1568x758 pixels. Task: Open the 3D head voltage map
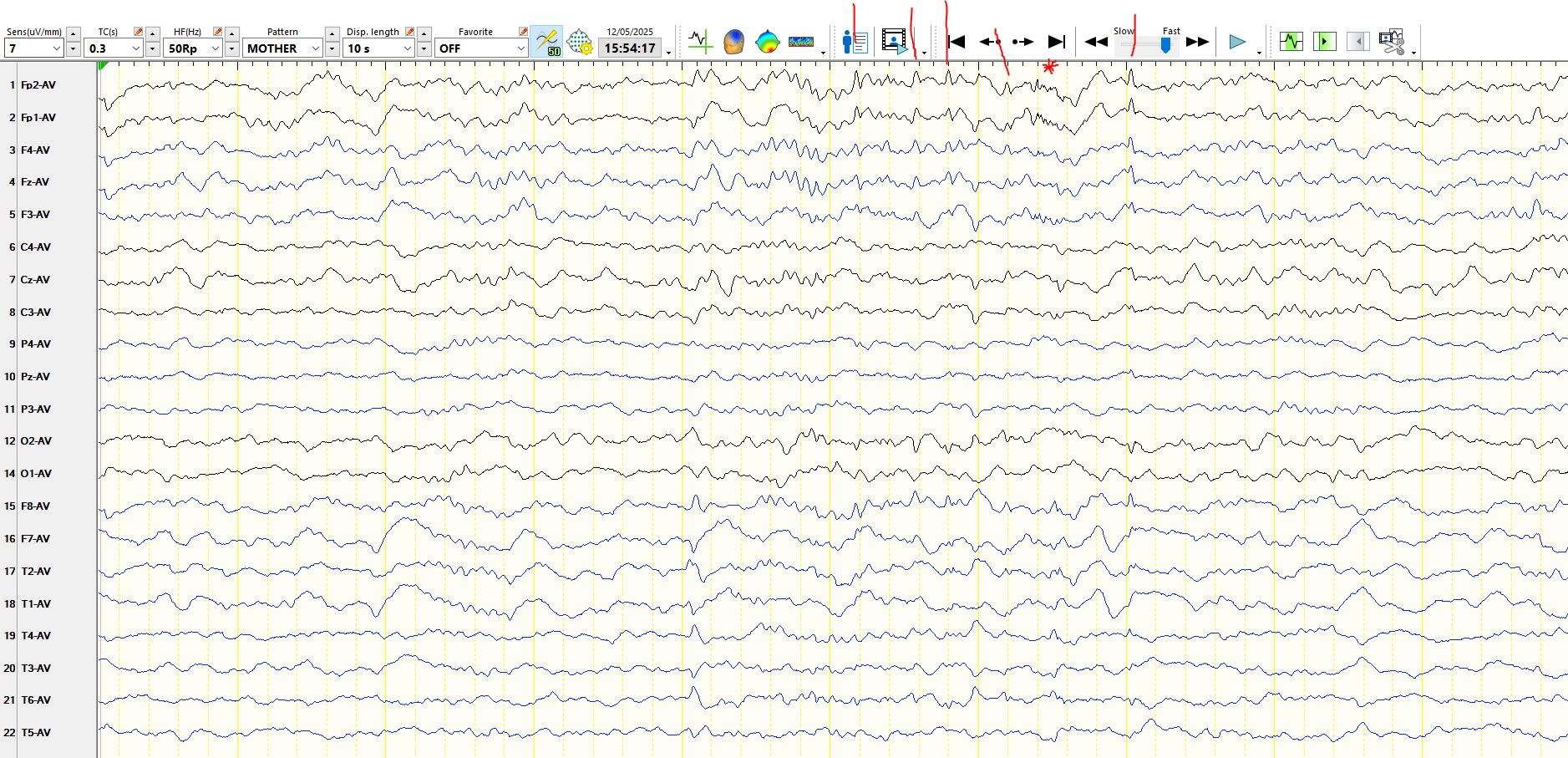(733, 41)
